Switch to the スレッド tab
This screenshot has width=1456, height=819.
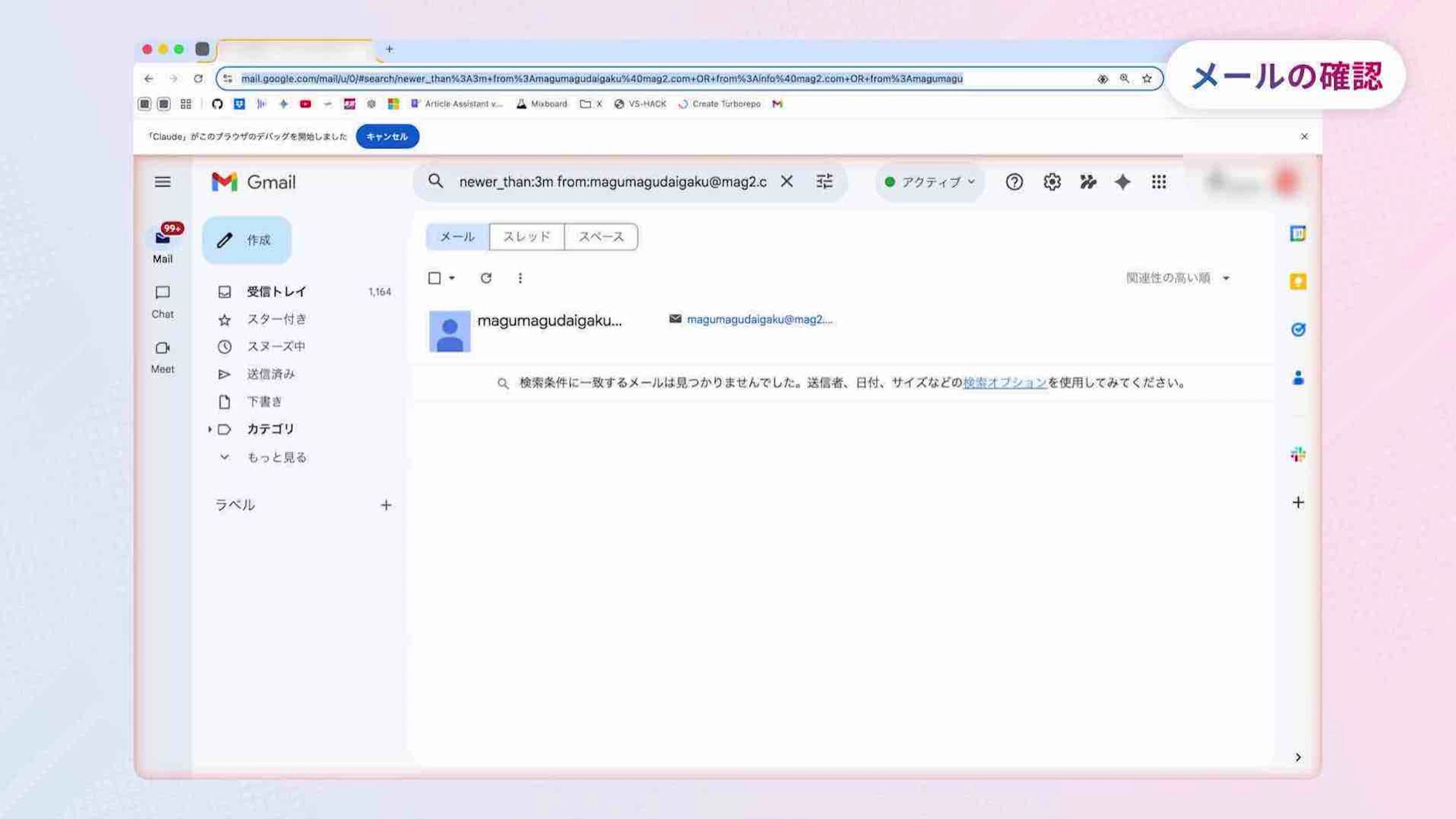(526, 236)
